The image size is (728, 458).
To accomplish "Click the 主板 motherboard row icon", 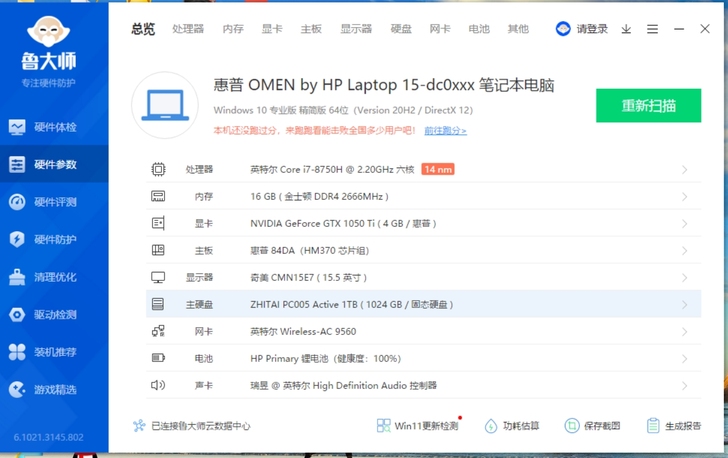I will point(158,250).
